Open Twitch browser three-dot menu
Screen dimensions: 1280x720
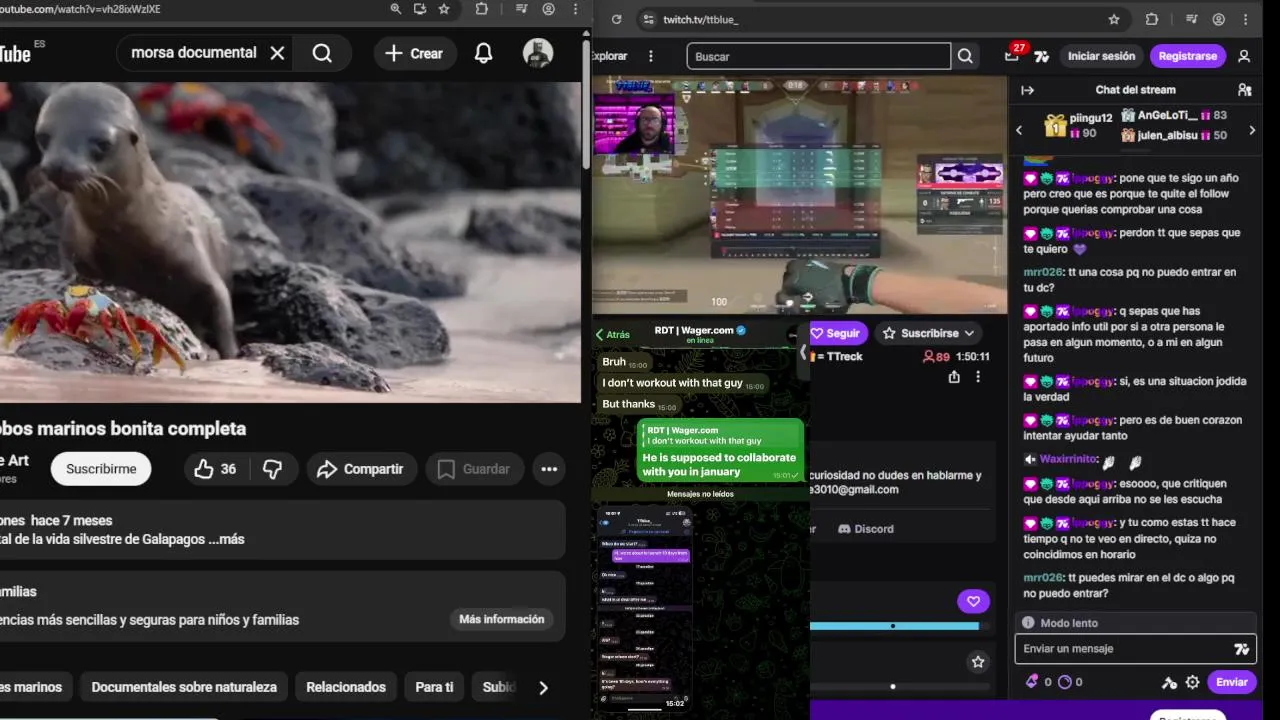click(x=1246, y=19)
